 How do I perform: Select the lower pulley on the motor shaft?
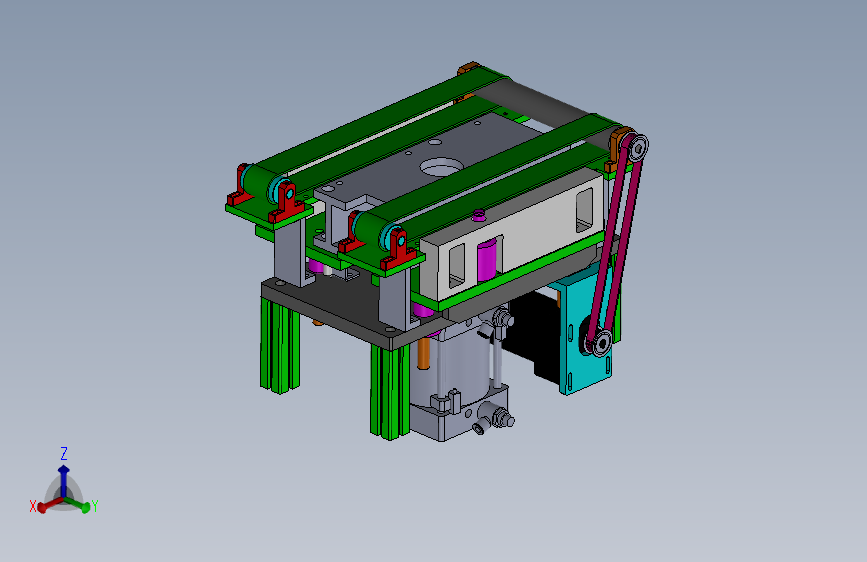coord(600,343)
